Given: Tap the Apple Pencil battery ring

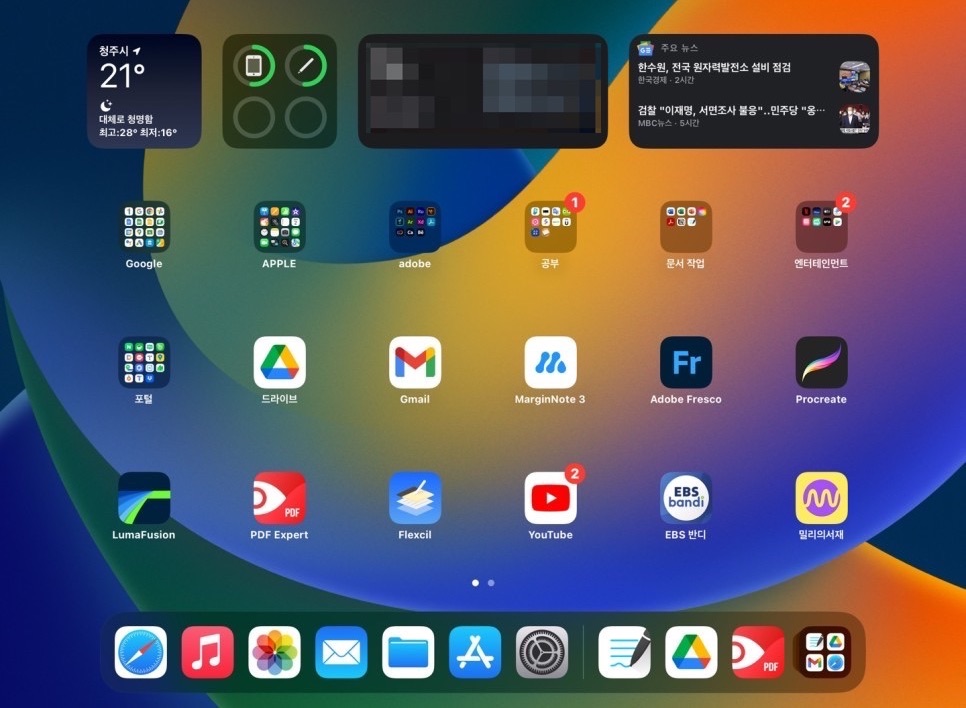Looking at the screenshot, I should tap(306, 65).
